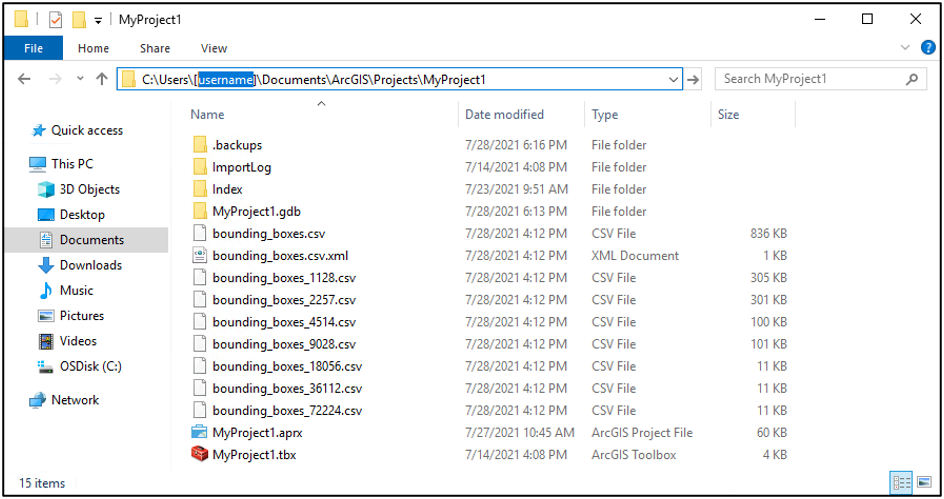Viewport: 944px width, 499px height.
Task: Click the Properties icon in quick access toolbar
Action: (x=56, y=20)
